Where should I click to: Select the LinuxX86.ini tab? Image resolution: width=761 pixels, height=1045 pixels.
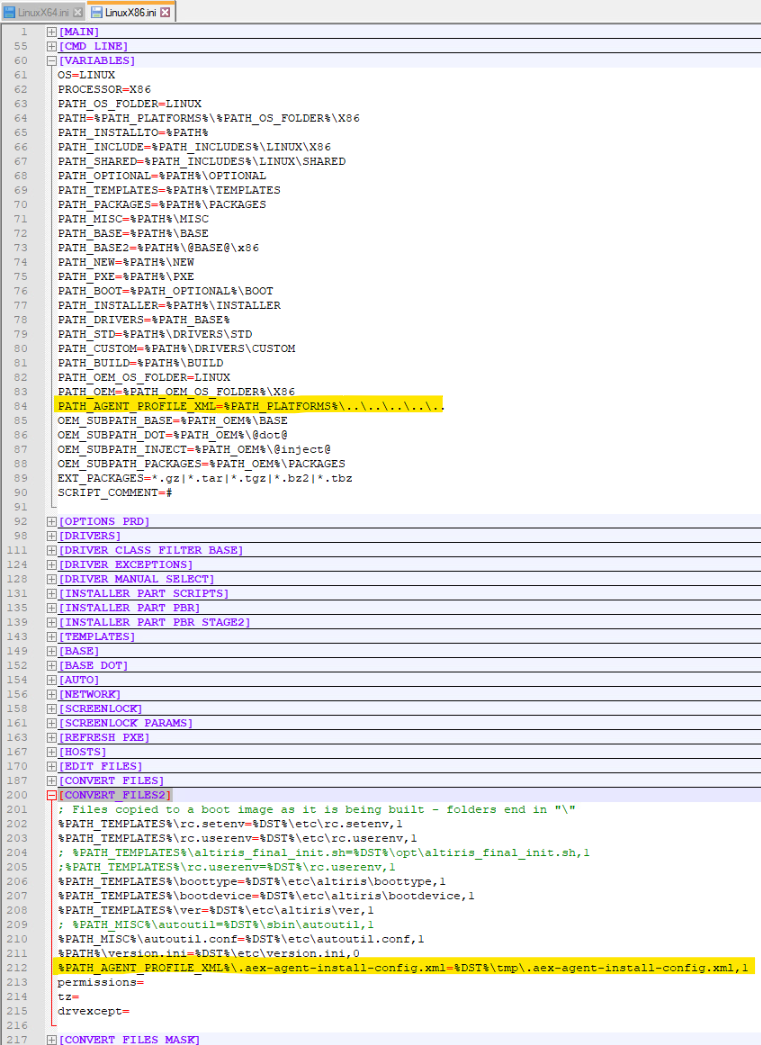(x=130, y=12)
